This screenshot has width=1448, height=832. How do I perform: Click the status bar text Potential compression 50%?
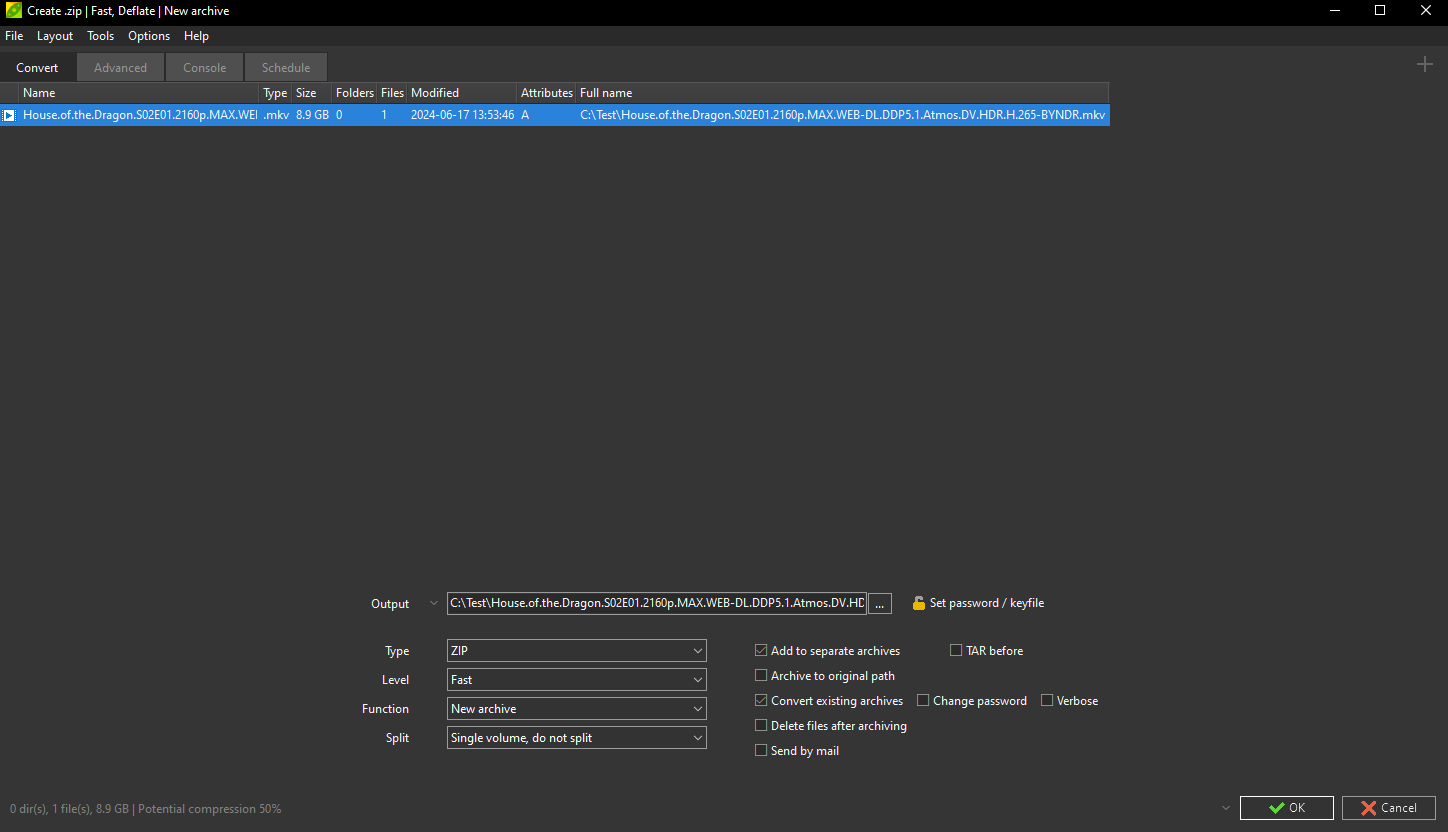tap(209, 808)
